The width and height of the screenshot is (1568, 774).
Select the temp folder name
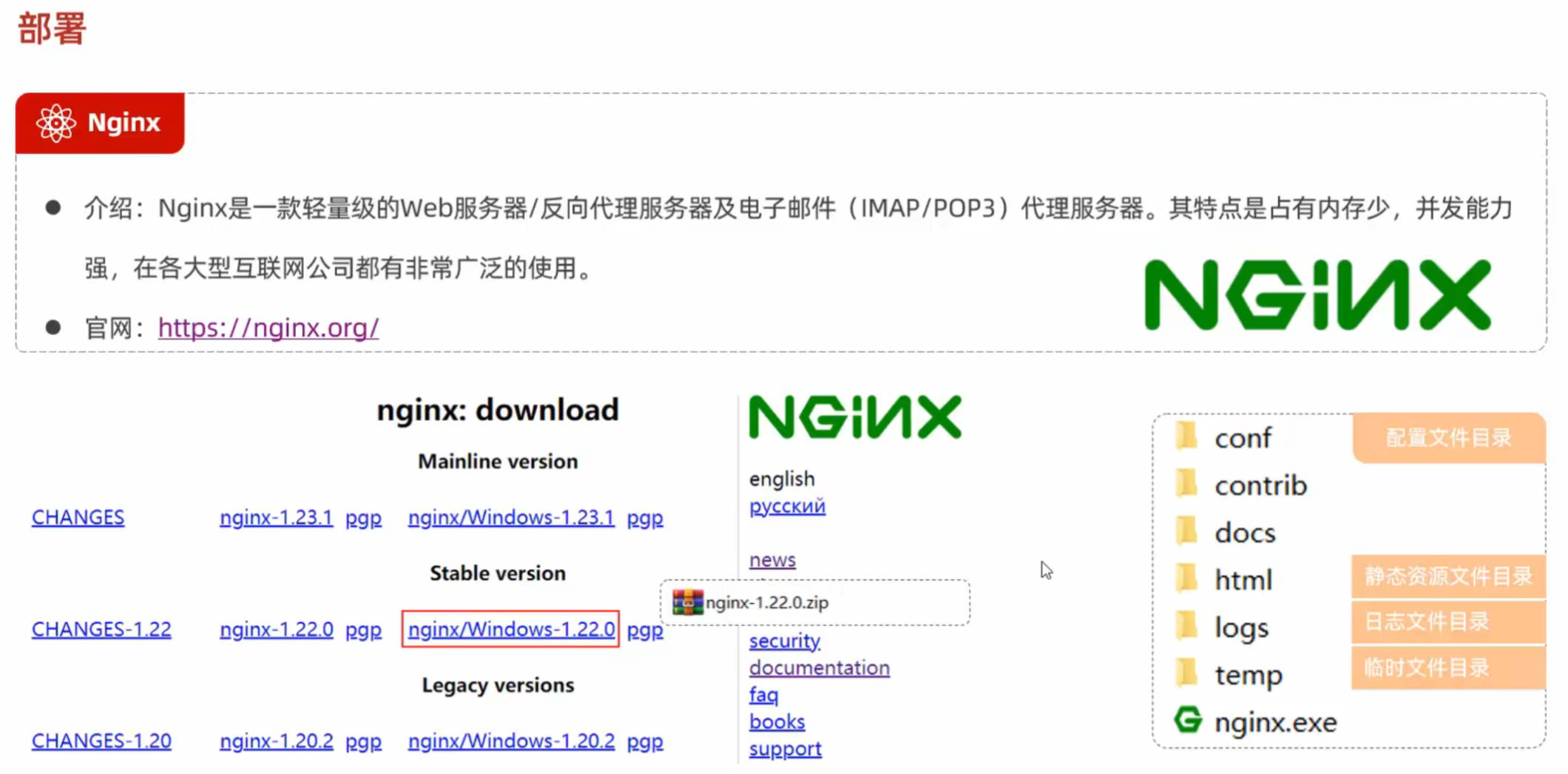pyautogui.click(x=1248, y=676)
